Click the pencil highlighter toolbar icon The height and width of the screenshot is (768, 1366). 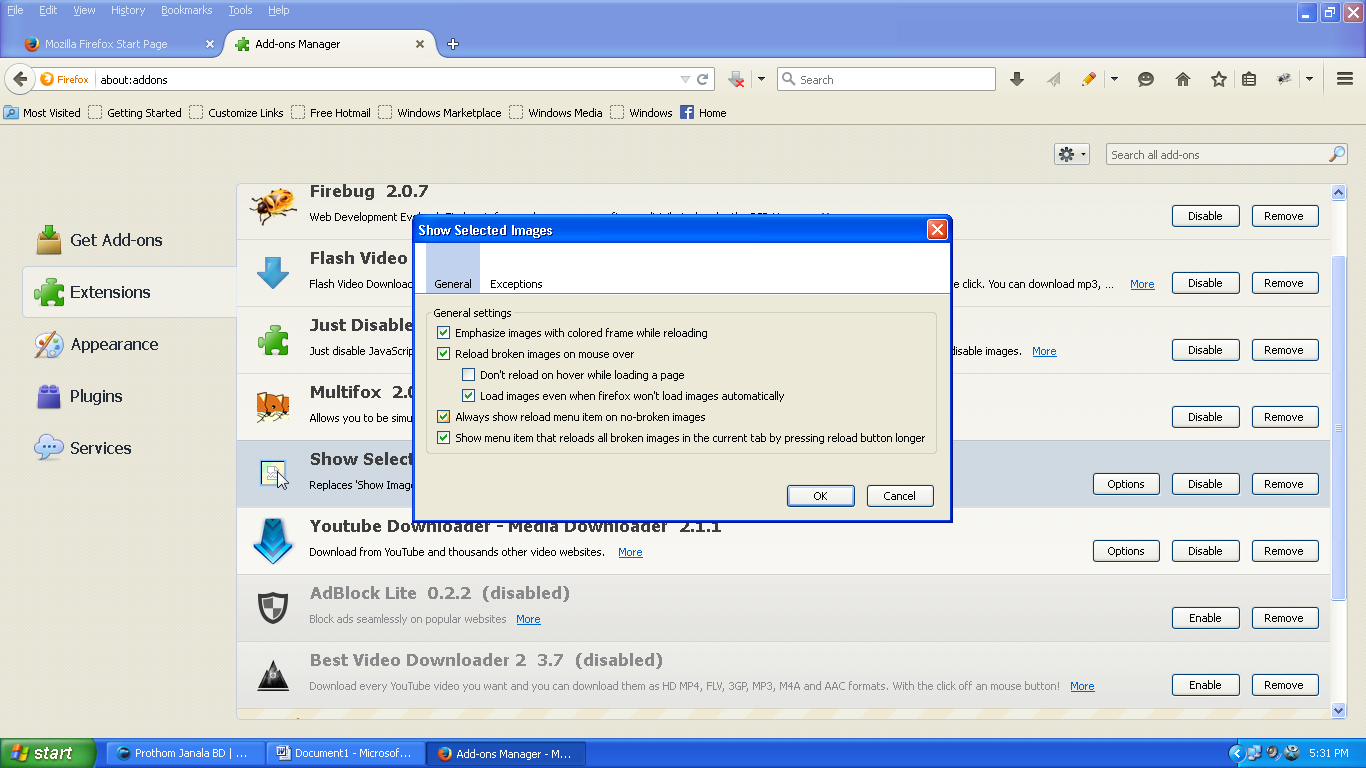coord(1089,79)
